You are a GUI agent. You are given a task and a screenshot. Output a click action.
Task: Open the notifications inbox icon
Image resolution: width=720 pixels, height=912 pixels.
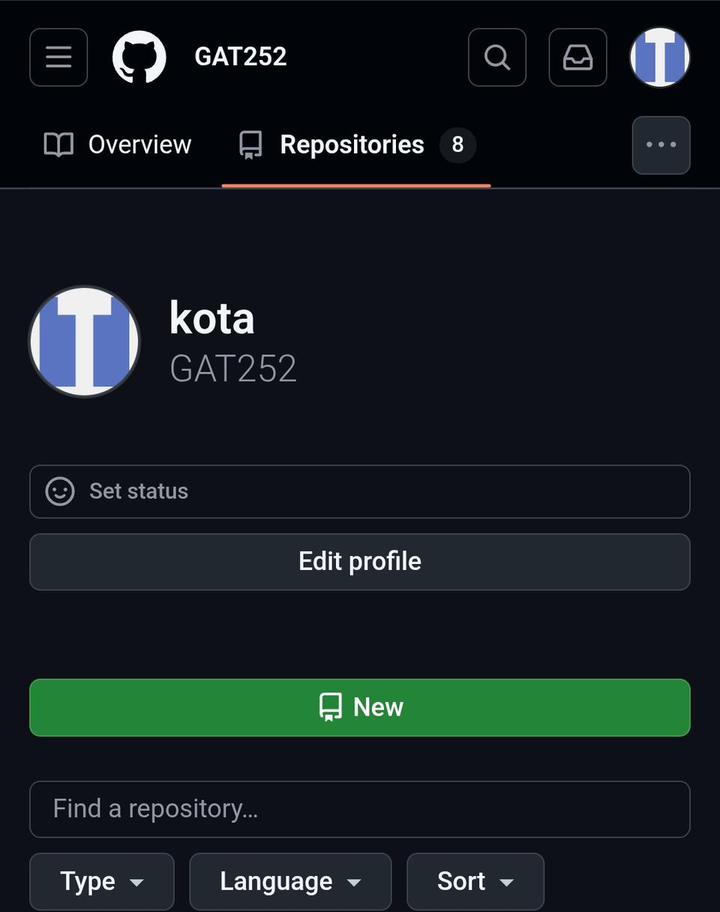coord(578,57)
